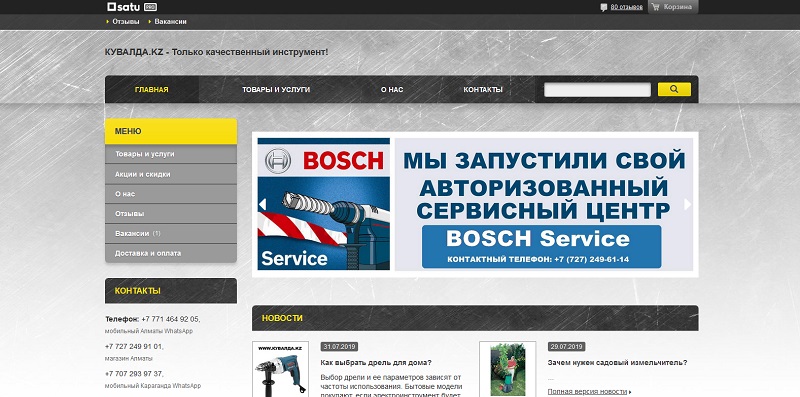Open the drill news thumbnail
Screen dimensions: 800x397
pos(280,369)
